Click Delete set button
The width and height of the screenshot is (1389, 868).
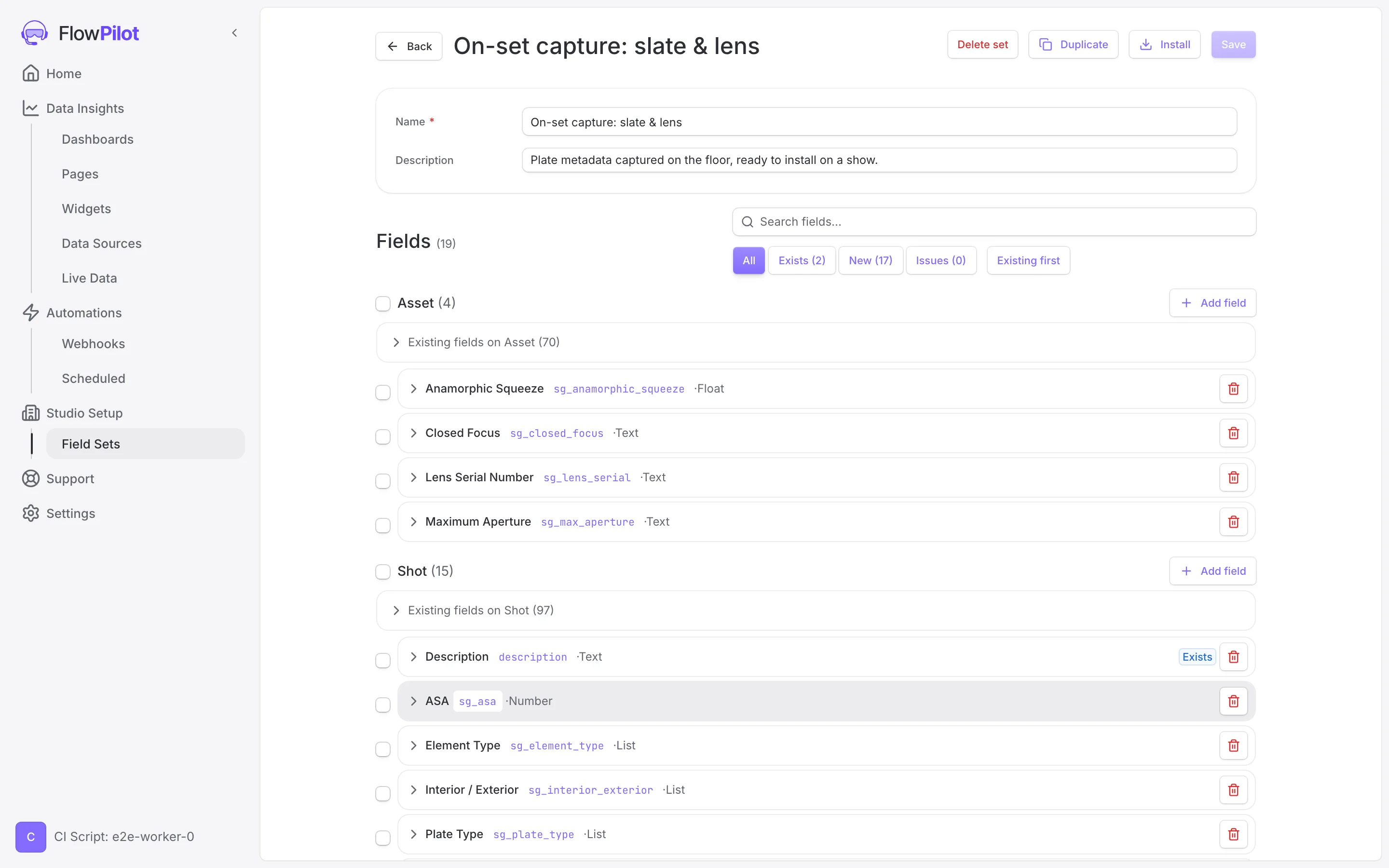(982, 44)
